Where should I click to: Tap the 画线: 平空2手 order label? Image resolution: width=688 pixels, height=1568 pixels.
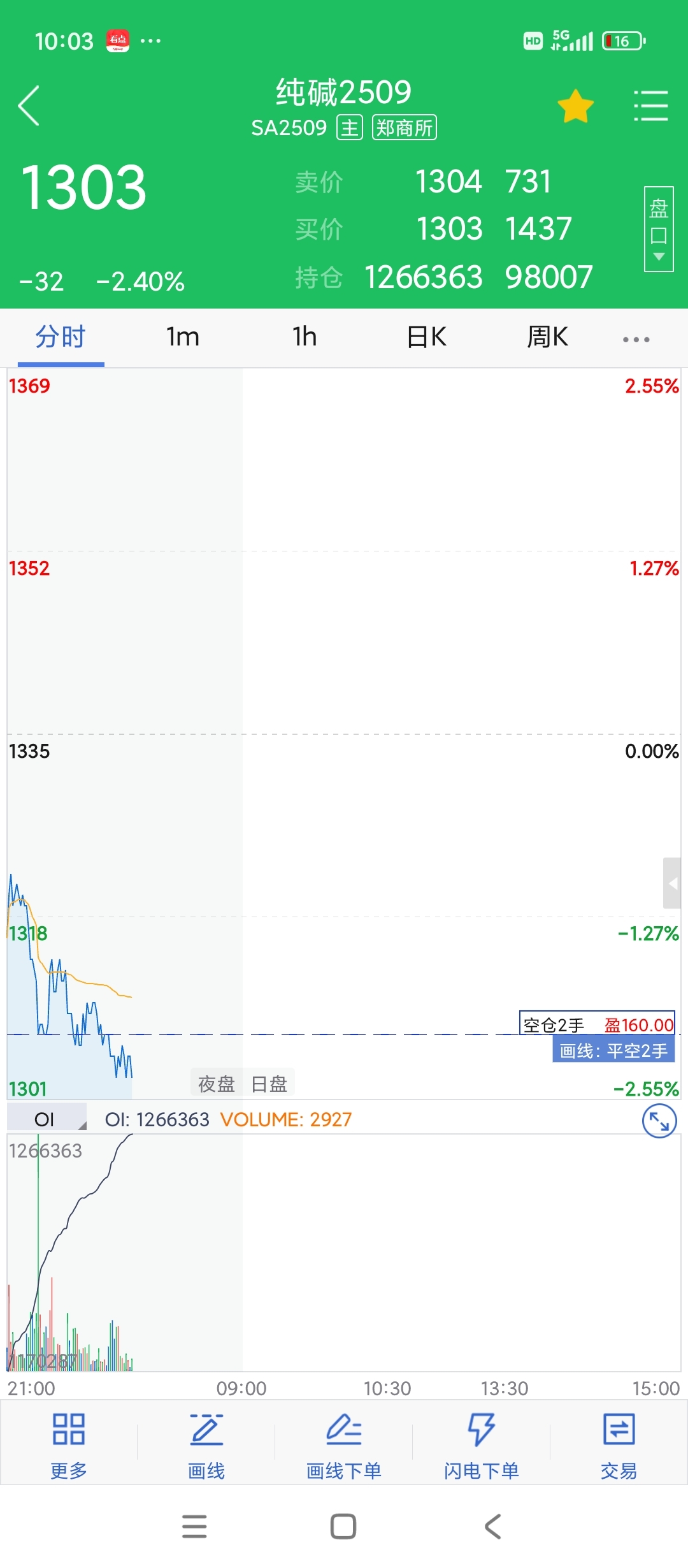pyautogui.click(x=613, y=1050)
